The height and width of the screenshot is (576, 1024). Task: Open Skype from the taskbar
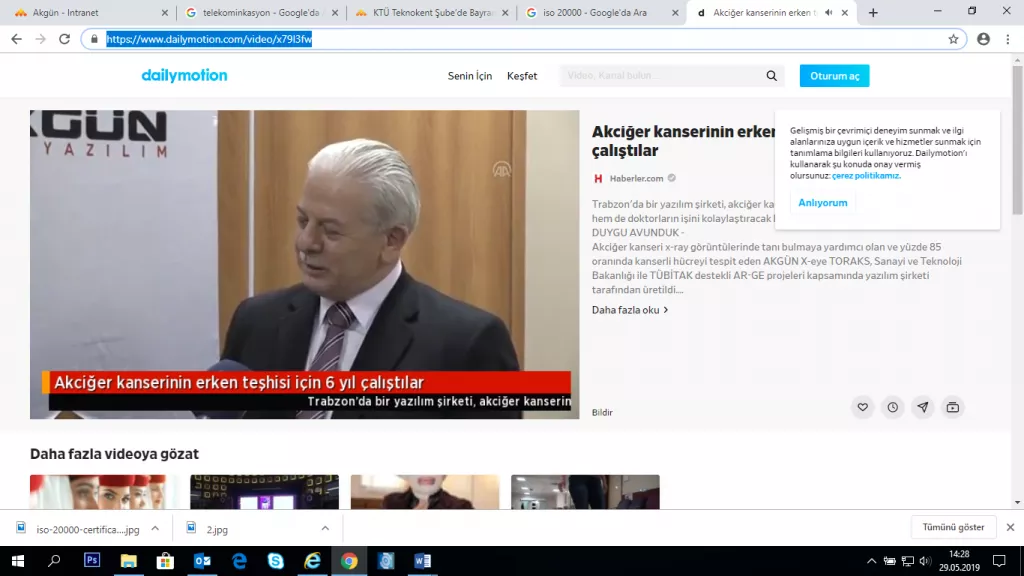(276, 561)
